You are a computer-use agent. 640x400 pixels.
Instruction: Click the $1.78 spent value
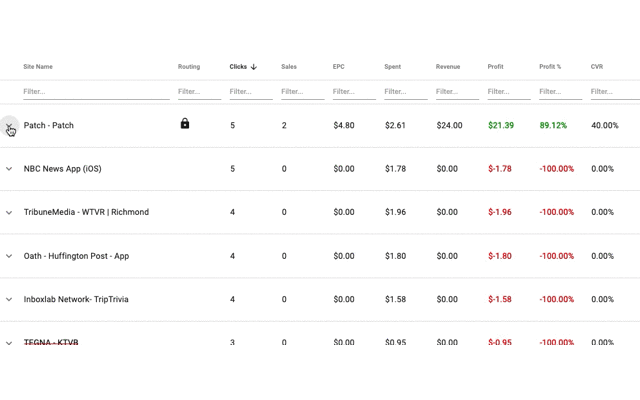(x=395, y=169)
